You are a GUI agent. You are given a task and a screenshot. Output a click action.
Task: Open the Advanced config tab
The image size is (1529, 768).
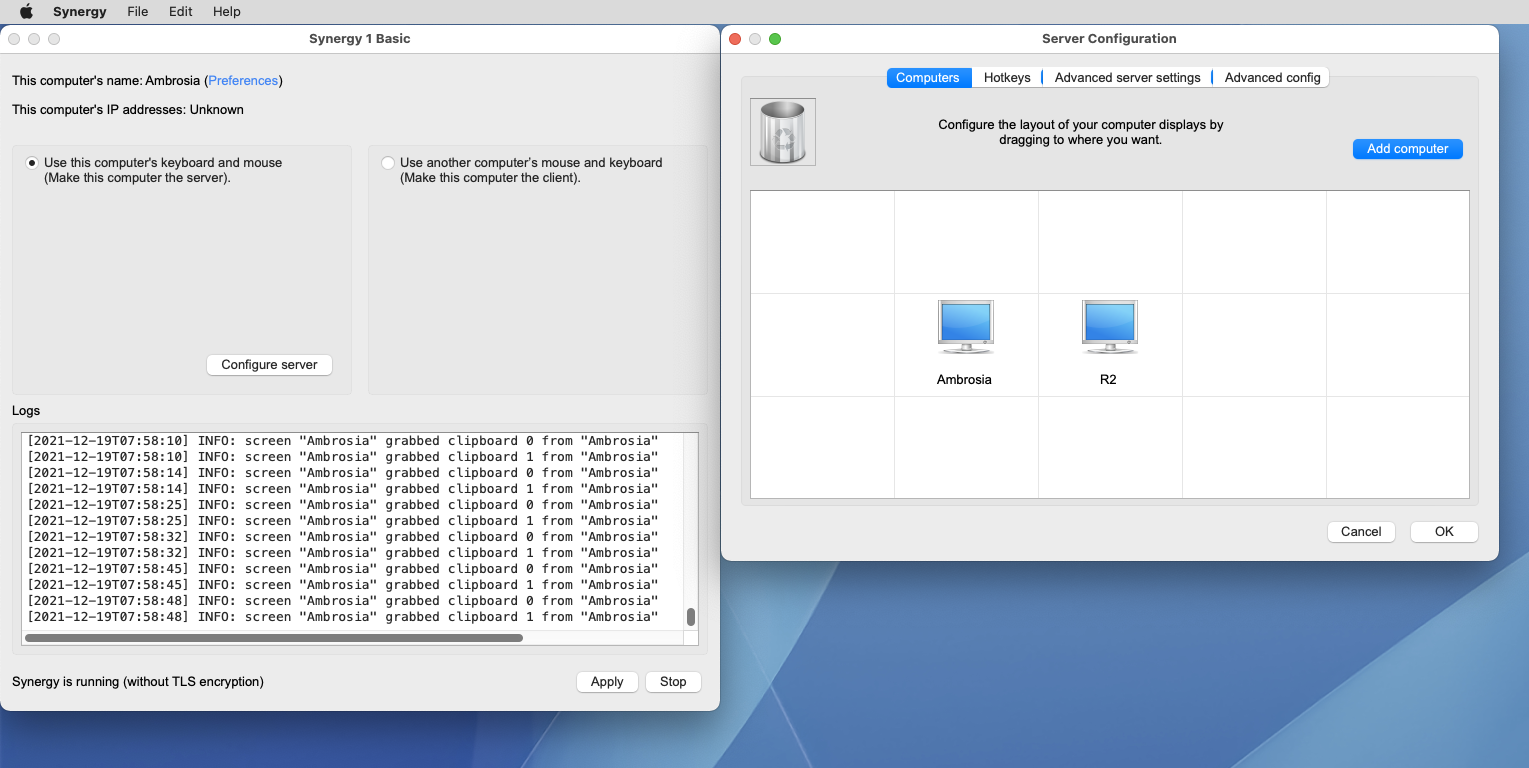(1272, 78)
